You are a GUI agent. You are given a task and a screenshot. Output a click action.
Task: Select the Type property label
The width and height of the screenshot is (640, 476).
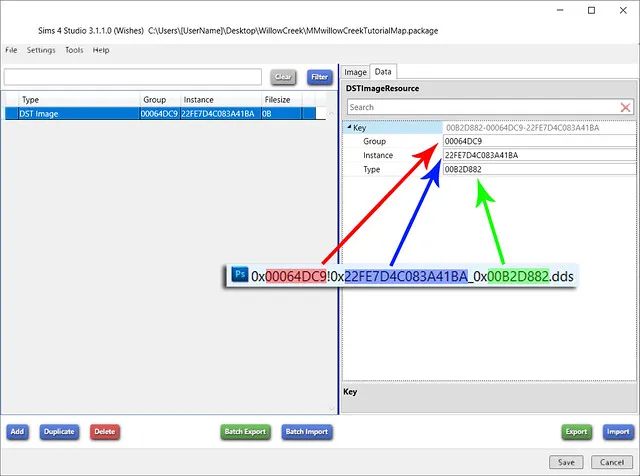[371, 169]
